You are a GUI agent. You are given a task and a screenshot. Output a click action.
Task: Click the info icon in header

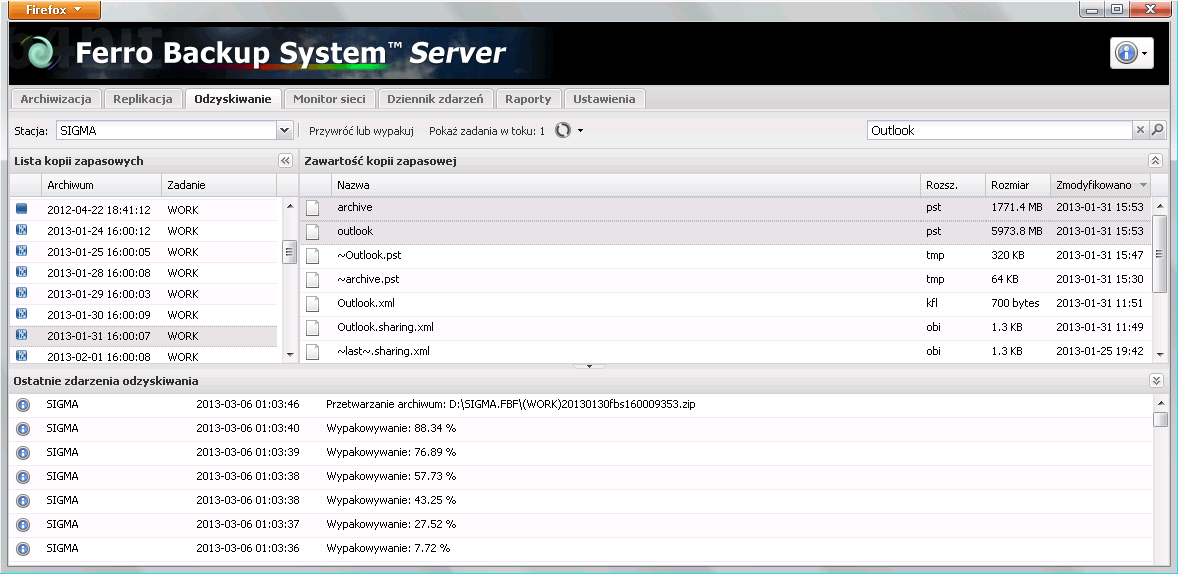pyautogui.click(x=1126, y=54)
